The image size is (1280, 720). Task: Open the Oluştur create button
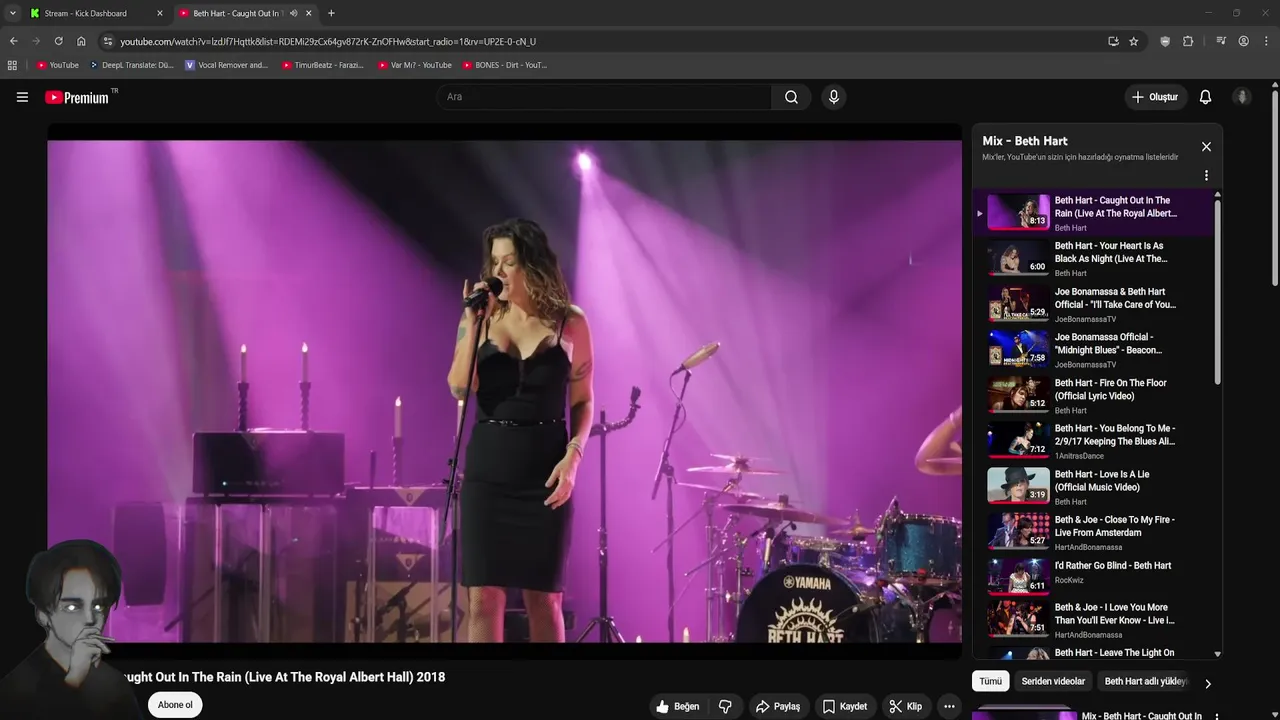1155,97
